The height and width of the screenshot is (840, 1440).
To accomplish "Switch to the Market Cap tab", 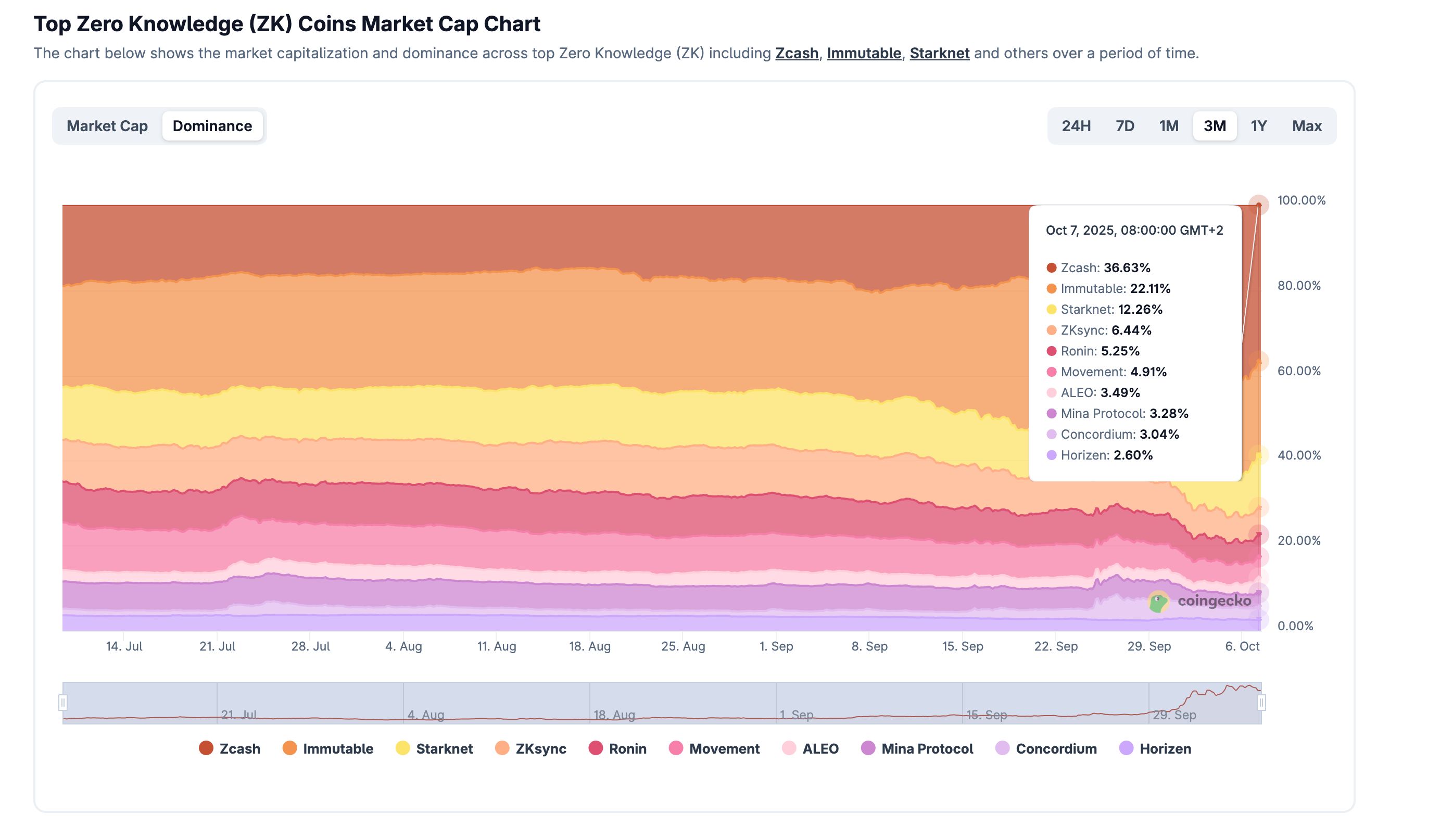I will (x=107, y=126).
